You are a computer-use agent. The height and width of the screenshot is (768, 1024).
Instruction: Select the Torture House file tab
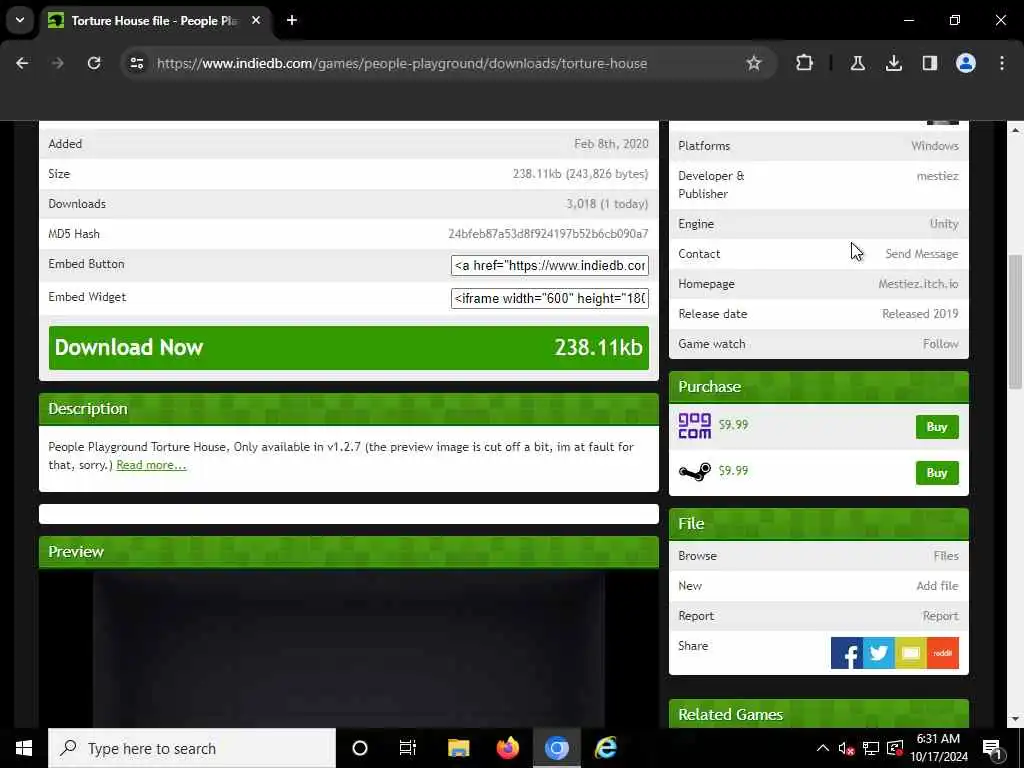pos(154,20)
